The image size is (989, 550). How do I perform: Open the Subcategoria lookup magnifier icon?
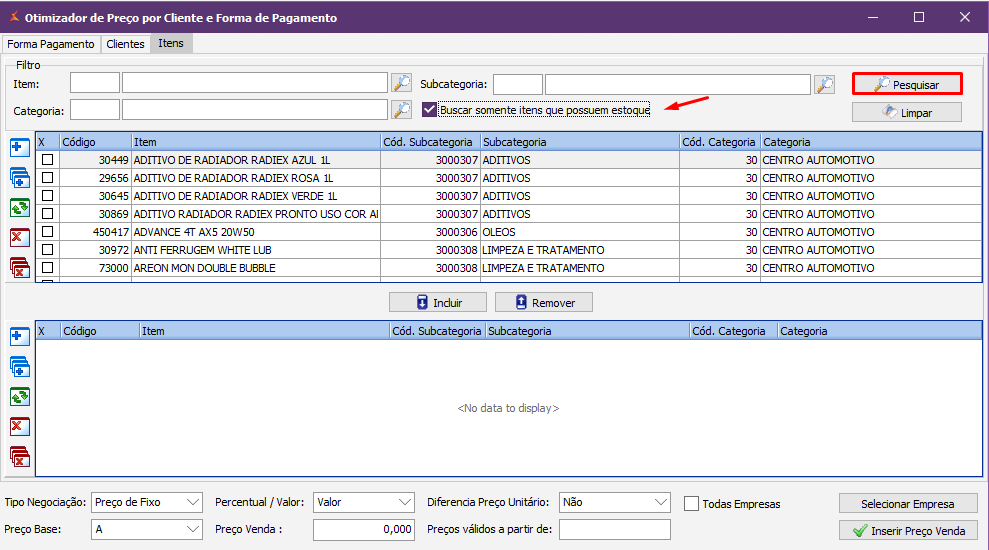coord(824,84)
